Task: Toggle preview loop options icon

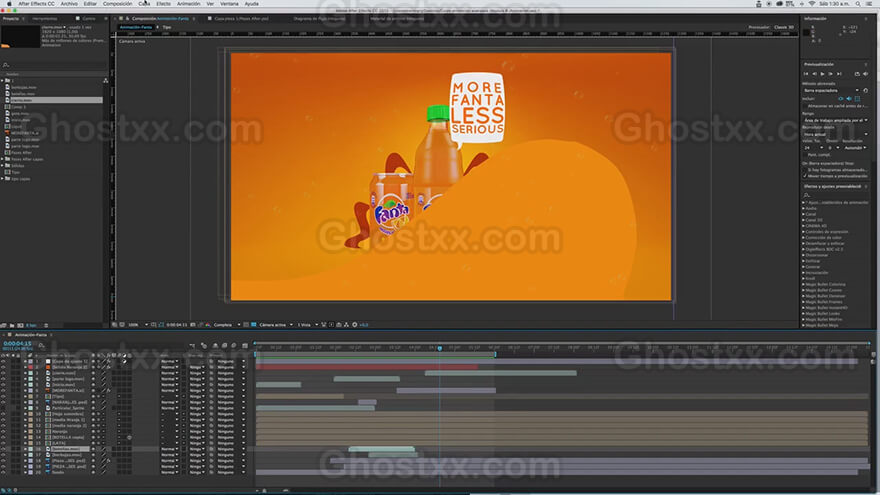Action: pos(857,74)
